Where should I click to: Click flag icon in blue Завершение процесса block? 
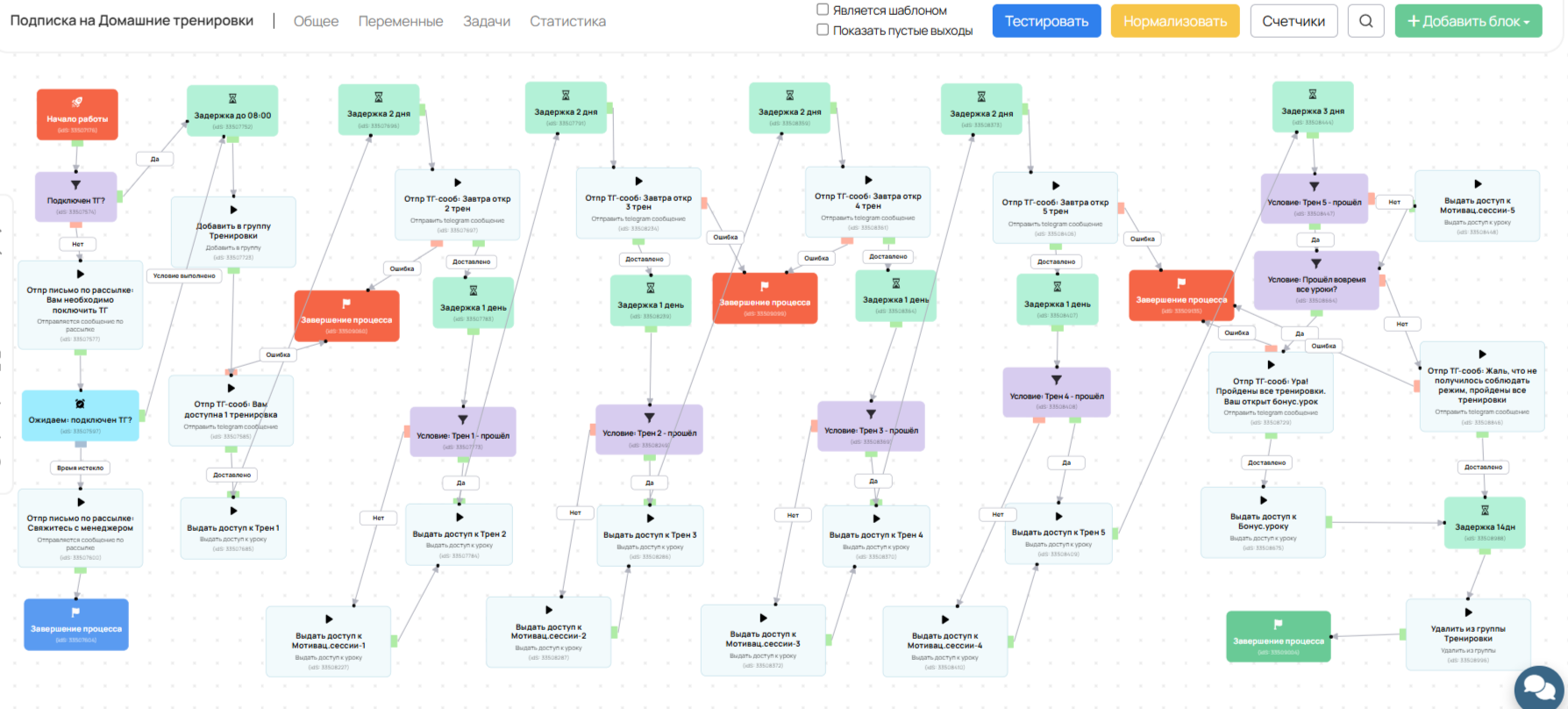(x=75, y=612)
